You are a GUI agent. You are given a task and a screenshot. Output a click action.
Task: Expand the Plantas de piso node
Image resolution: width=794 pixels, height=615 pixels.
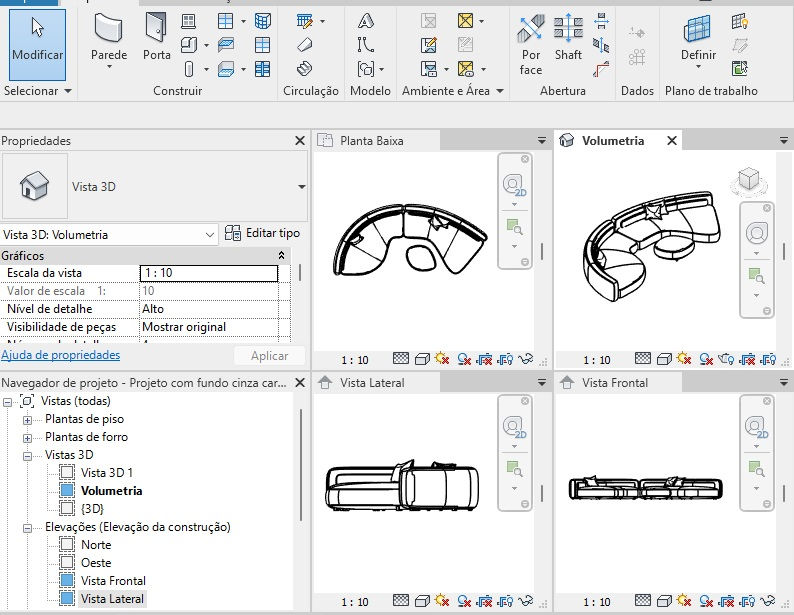[27, 420]
